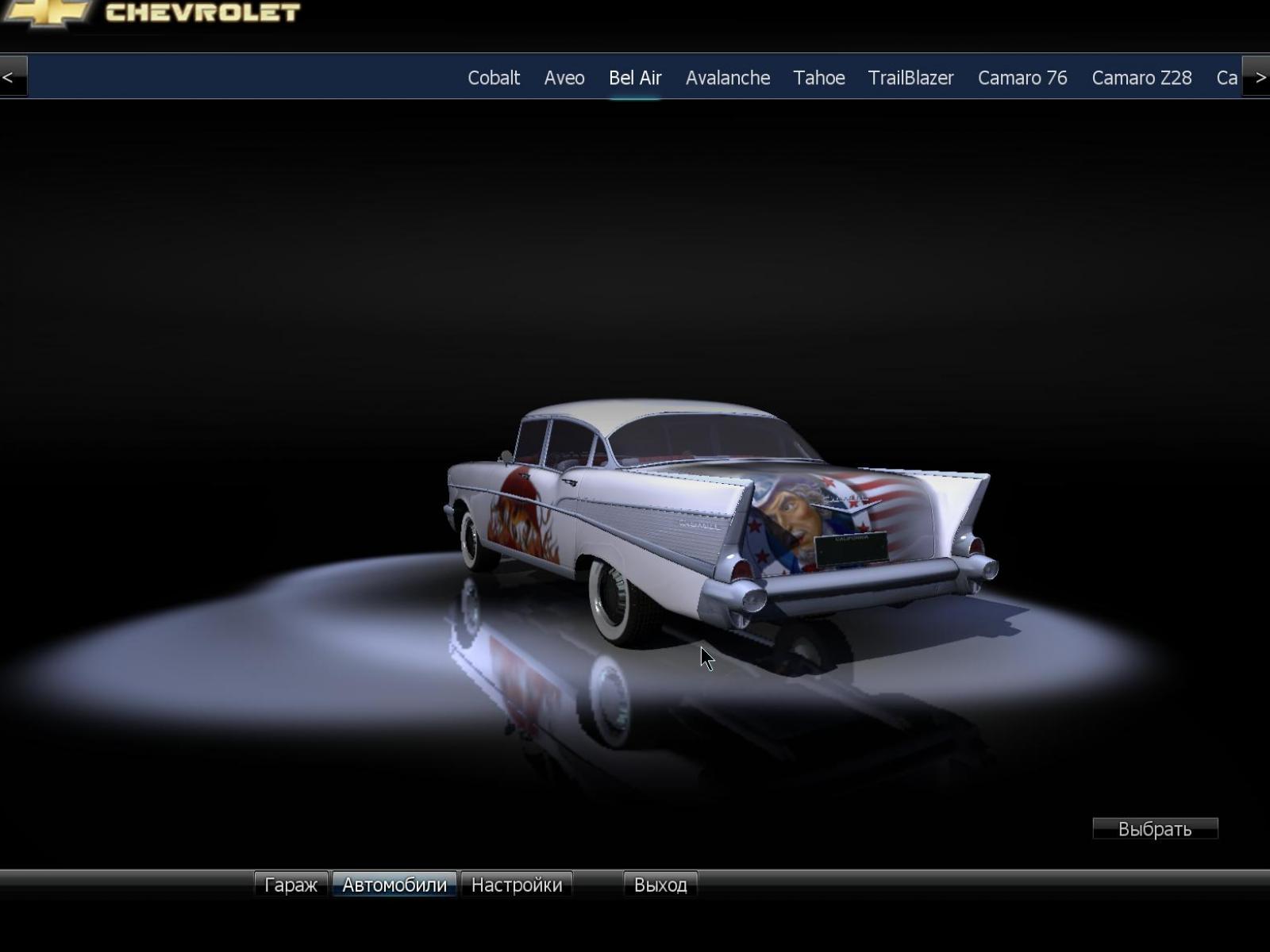Open Настройки settings
Image resolution: width=1270 pixels, height=952 pixels.
(516, 885)
